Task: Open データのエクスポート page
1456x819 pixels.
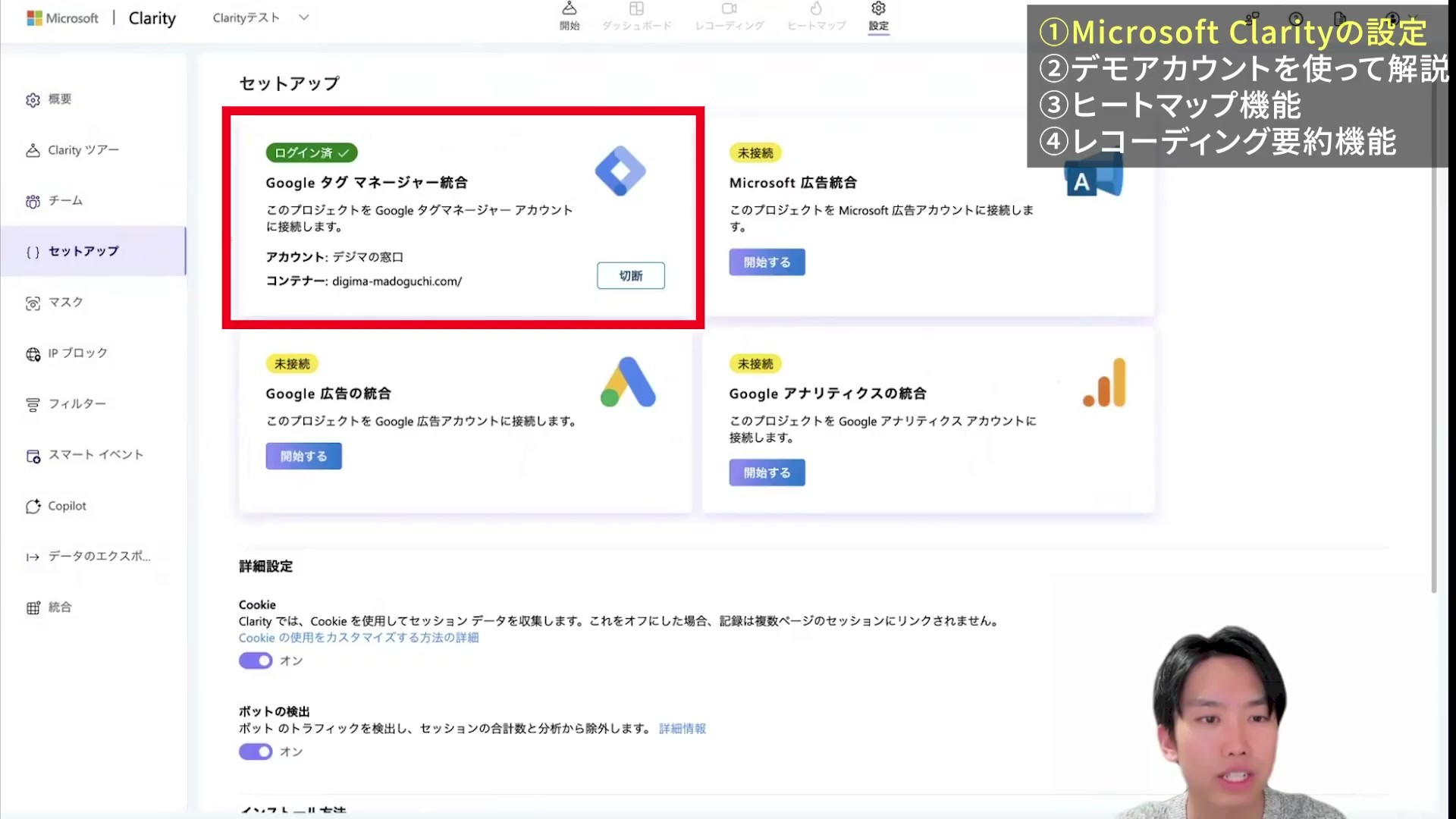Action: (94, 556)
